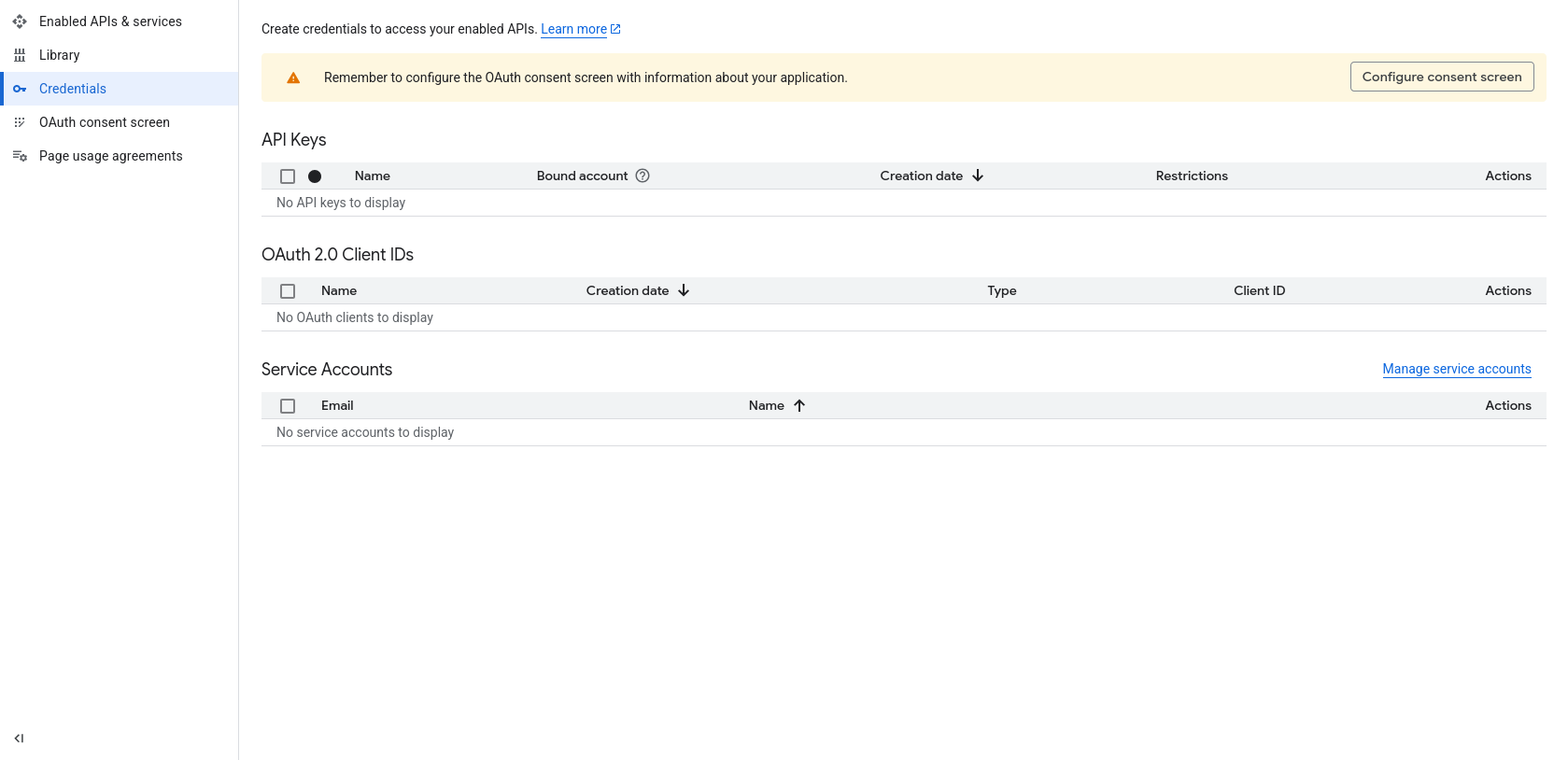The height and width of the screenshot is (760, 1568).
Task: Toggle the API Keys select-all checkbox
Action: point(288,176)
